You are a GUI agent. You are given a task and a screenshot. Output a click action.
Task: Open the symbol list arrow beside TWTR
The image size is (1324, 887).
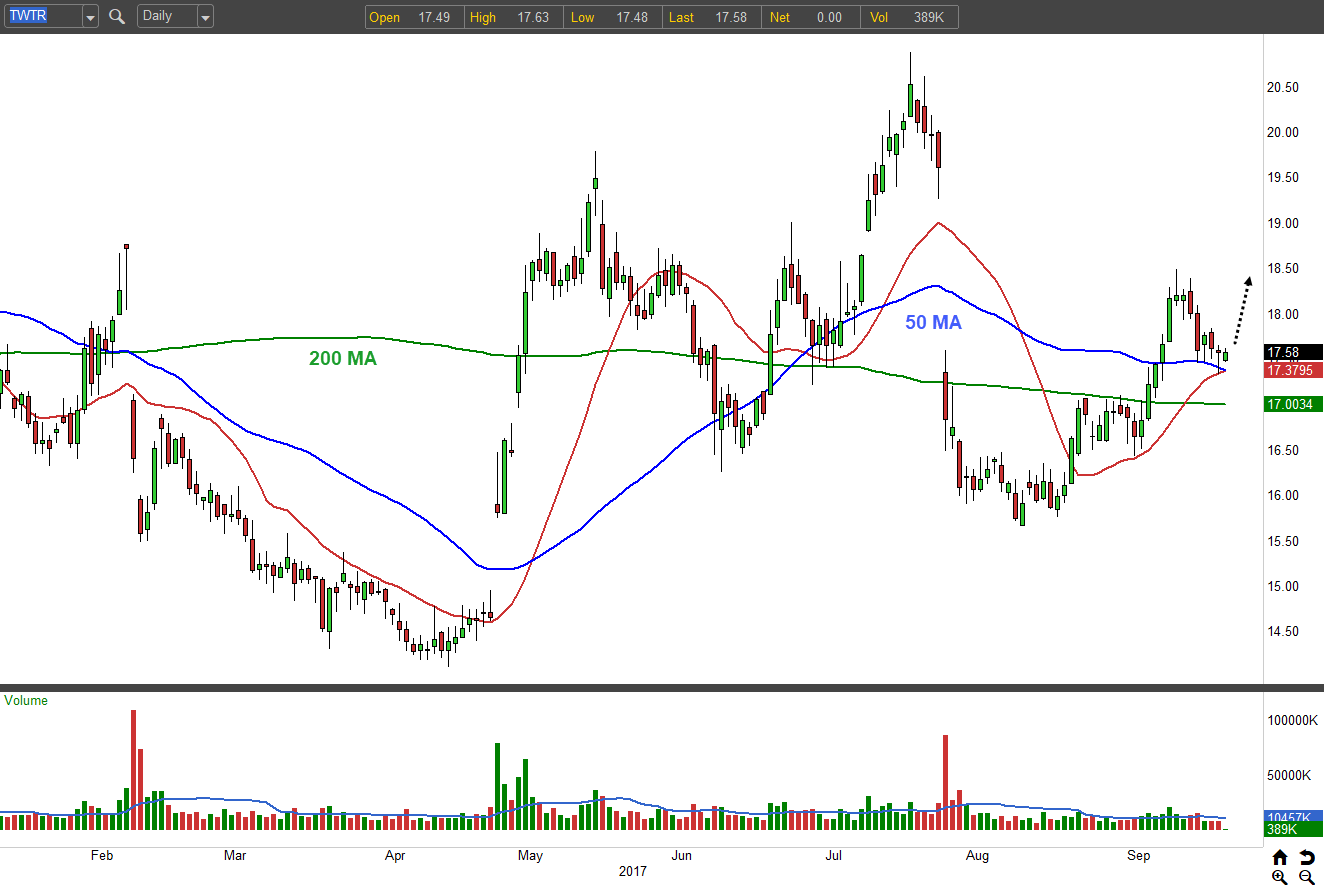(x=90, y=17)
